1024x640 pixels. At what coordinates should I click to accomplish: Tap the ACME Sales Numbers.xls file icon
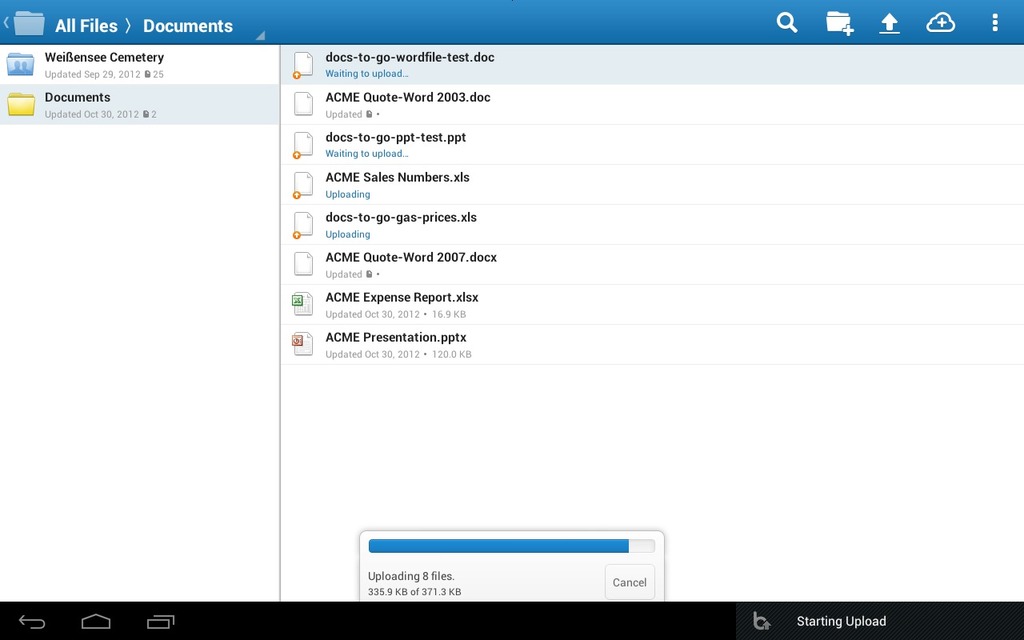[303, 184]
